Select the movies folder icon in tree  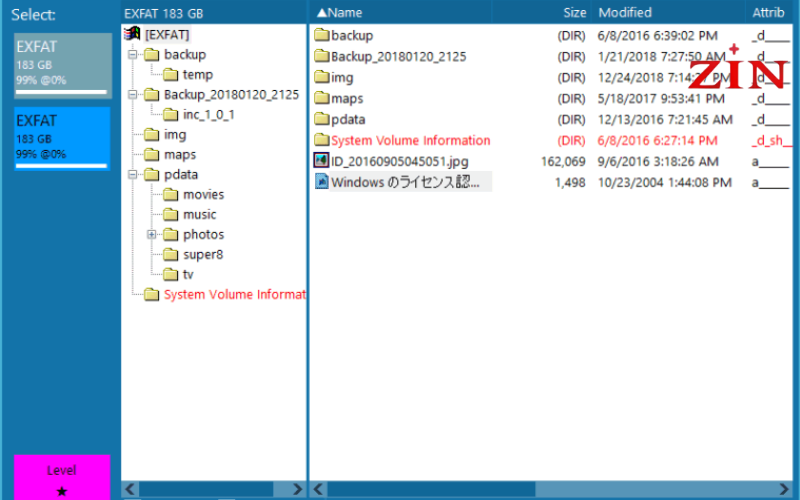pyautogui.click(x=170, y=194)
